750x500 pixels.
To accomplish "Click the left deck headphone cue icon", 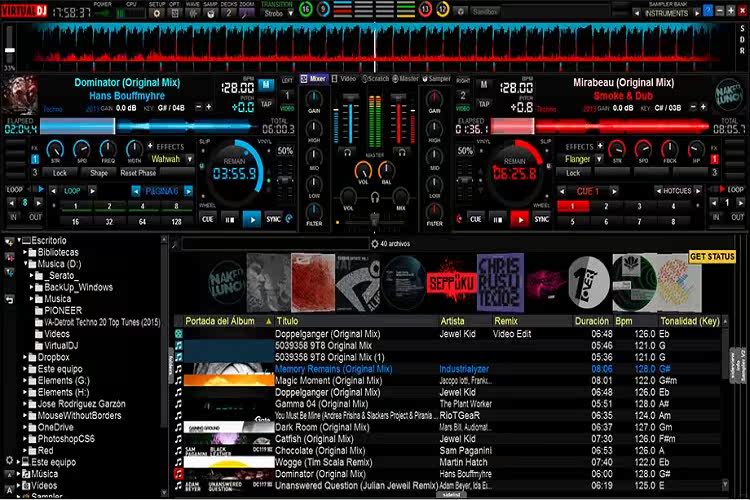I will (x=348, y=152).
